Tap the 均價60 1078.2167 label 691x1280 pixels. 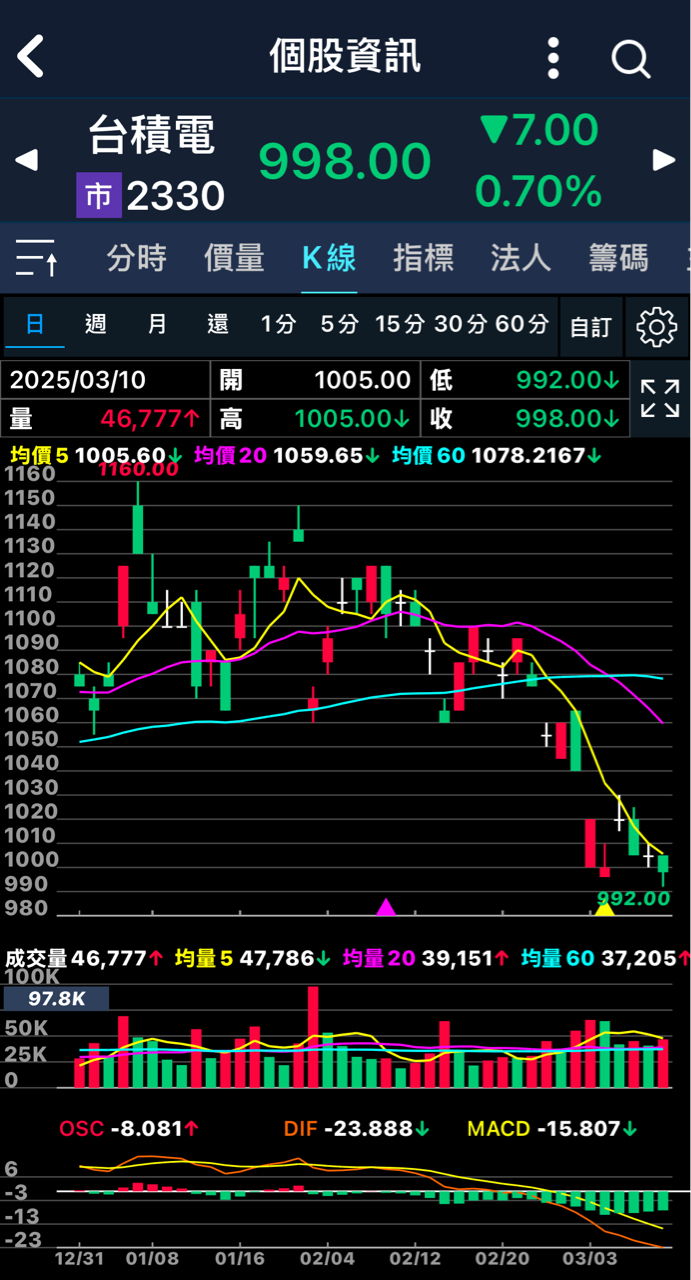(x=497, y=456)
